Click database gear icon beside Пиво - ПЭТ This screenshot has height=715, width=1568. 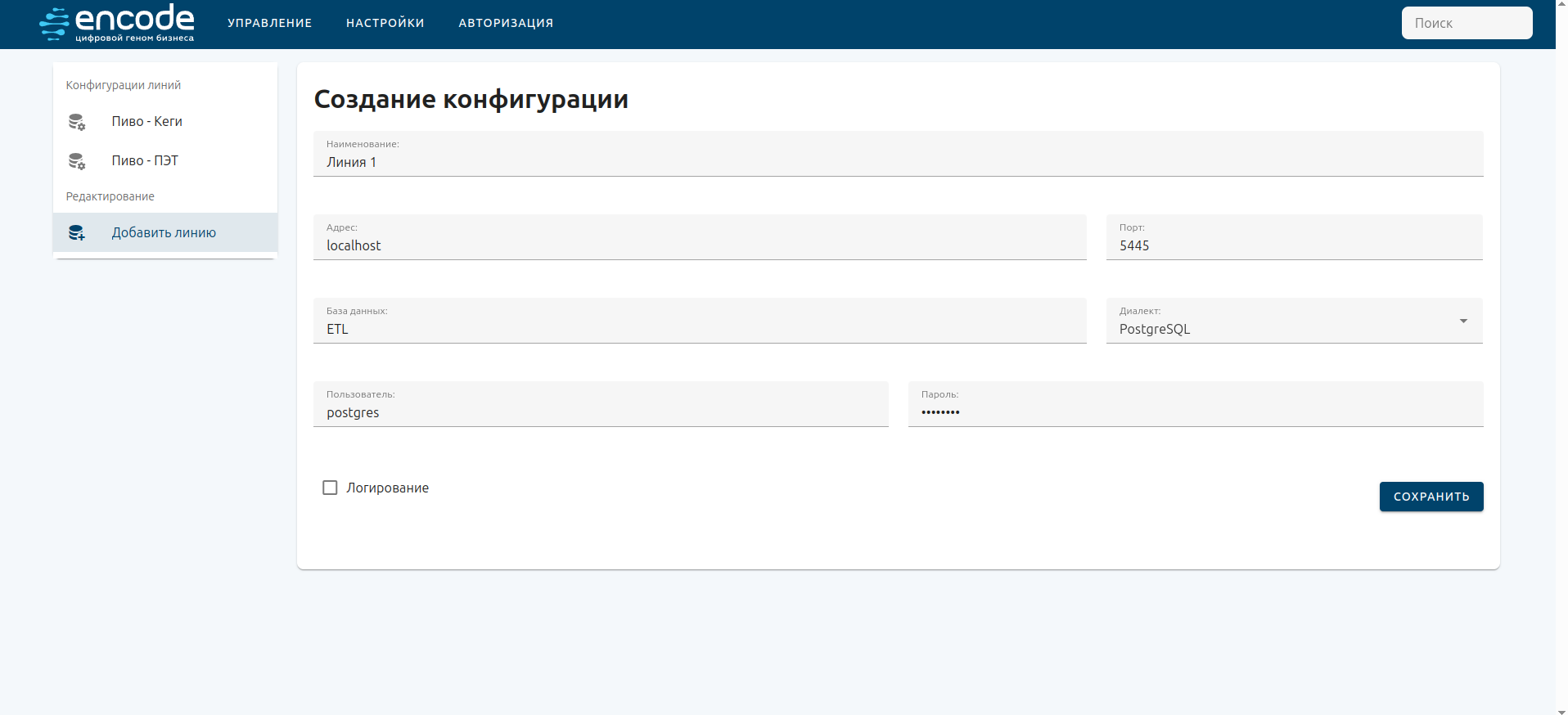77,161
